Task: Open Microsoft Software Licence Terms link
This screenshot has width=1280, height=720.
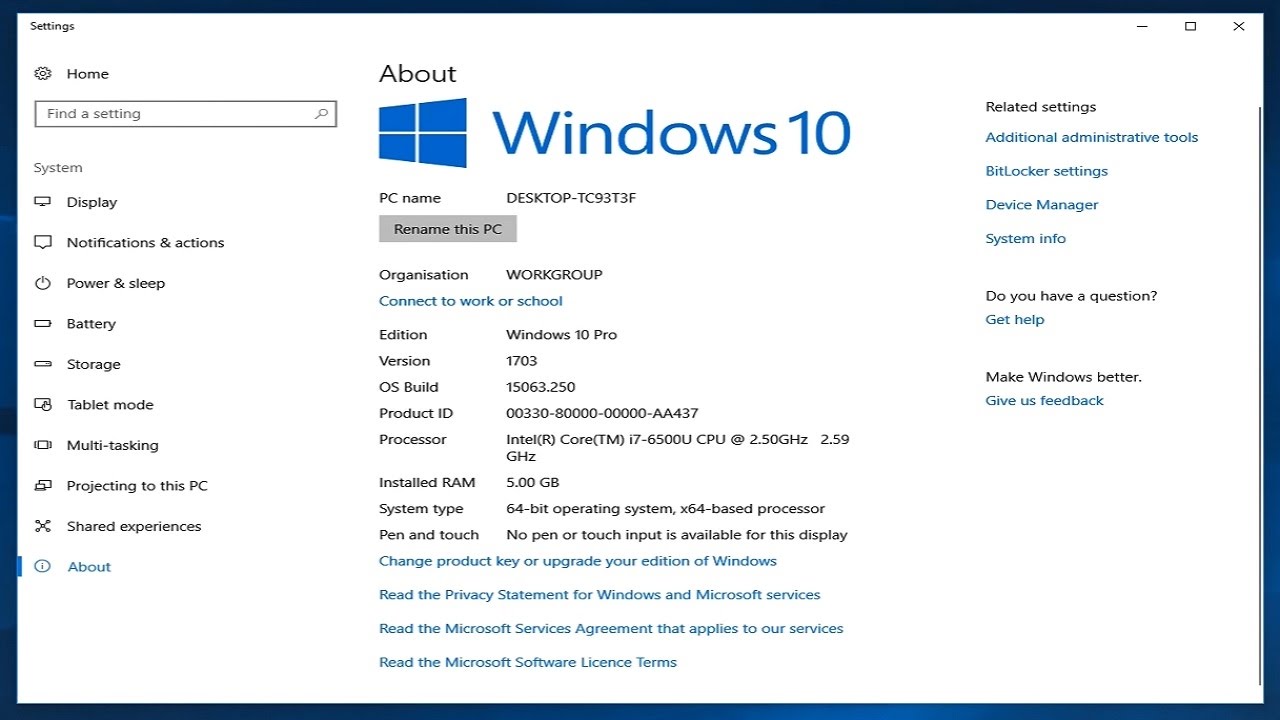Action: 528,662
